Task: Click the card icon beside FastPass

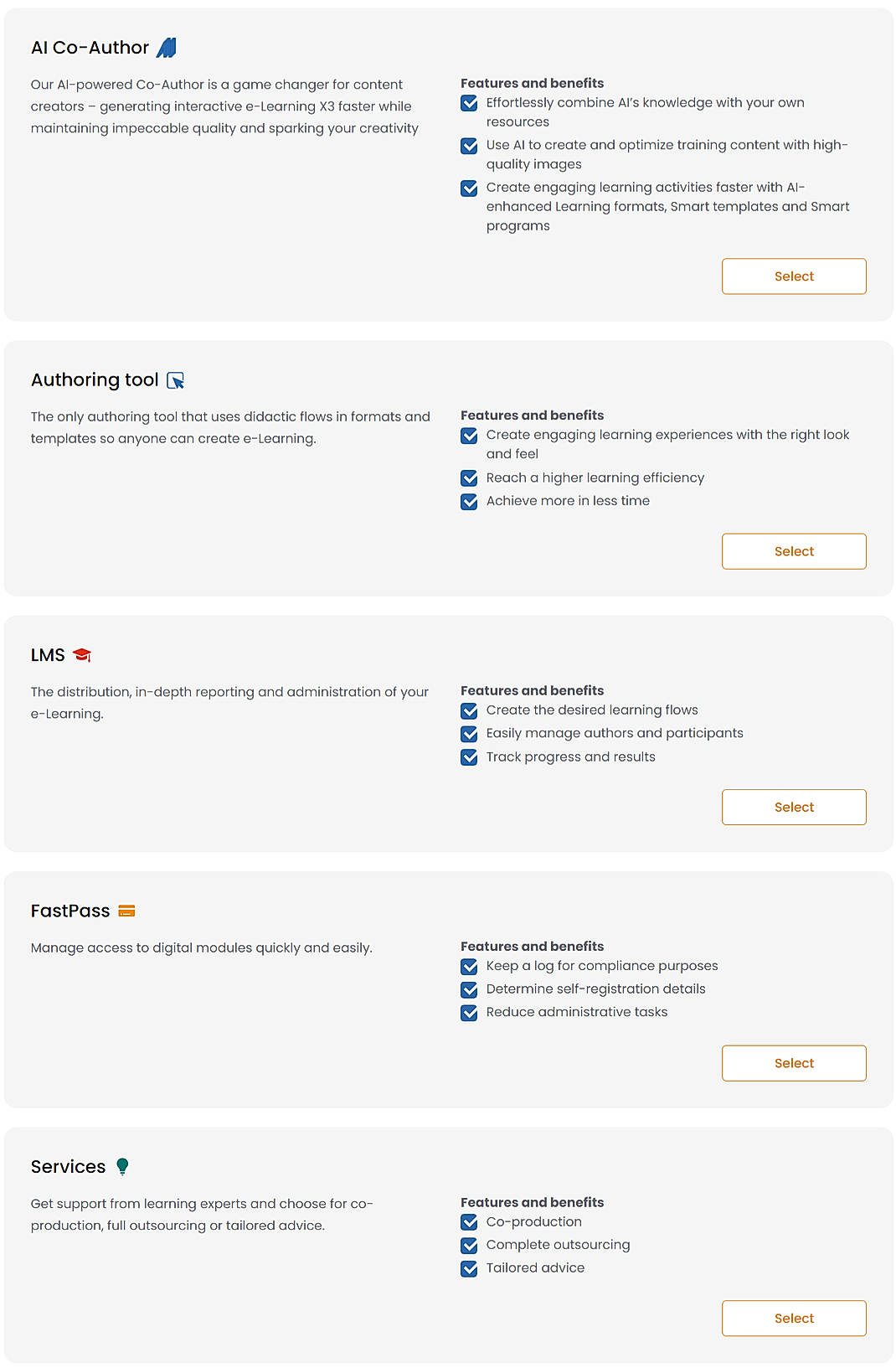Action: [x=126, y=910]
